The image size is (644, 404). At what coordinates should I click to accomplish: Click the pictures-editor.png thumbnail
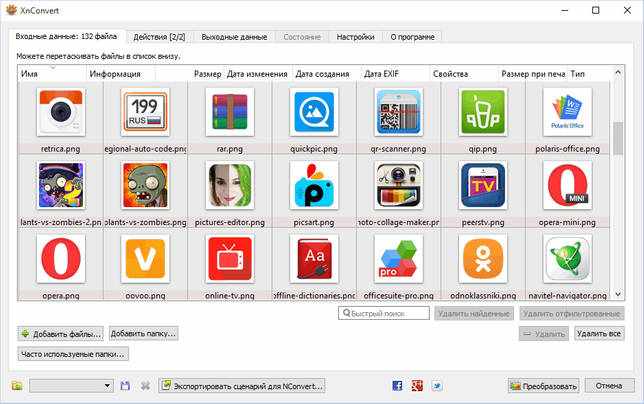[230, 185]
